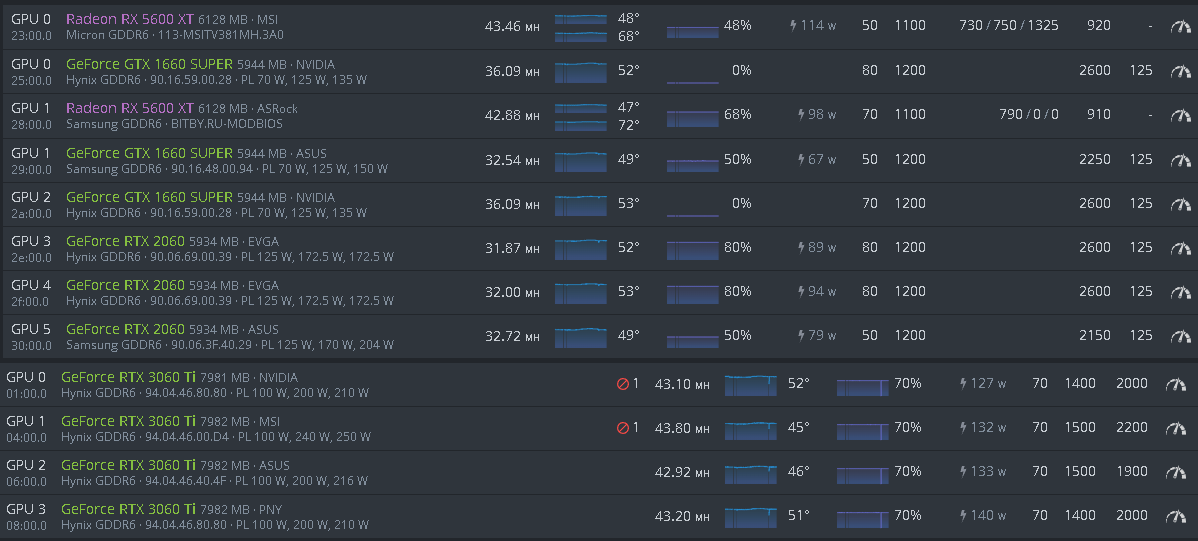Open overclock icon for GTX 1660 SUPER 25:00.0
This screenshot has width=1198, height=541.
(x=1180, y=71)
